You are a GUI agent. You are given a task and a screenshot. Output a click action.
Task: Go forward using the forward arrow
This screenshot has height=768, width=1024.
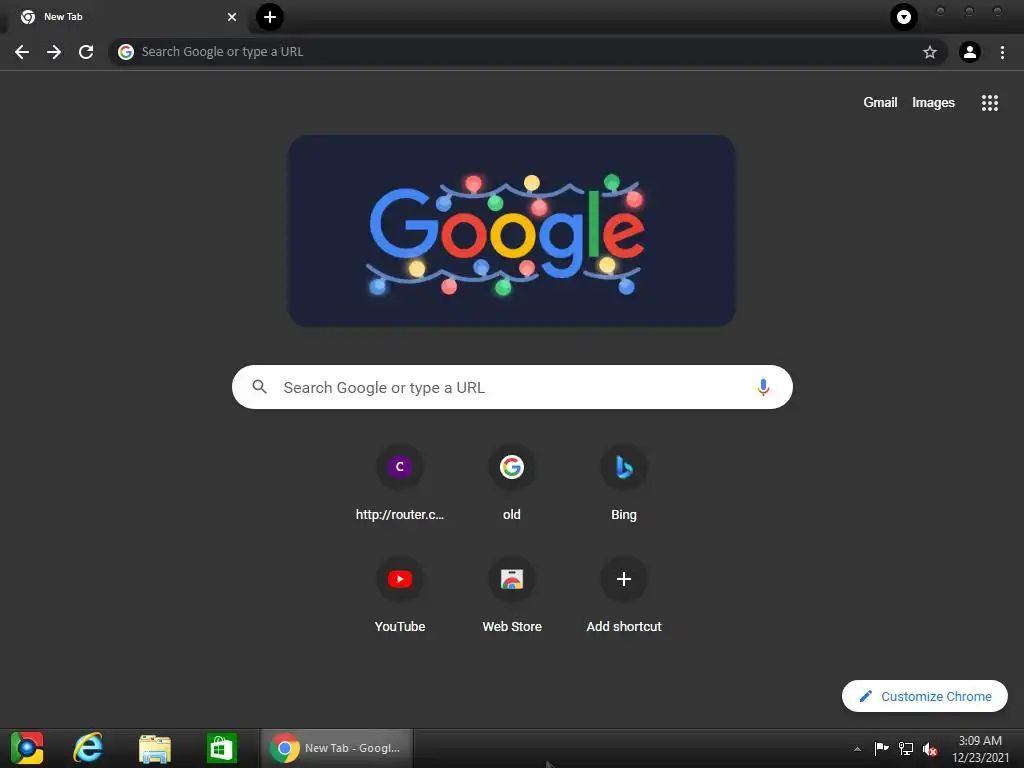(54, 52)
